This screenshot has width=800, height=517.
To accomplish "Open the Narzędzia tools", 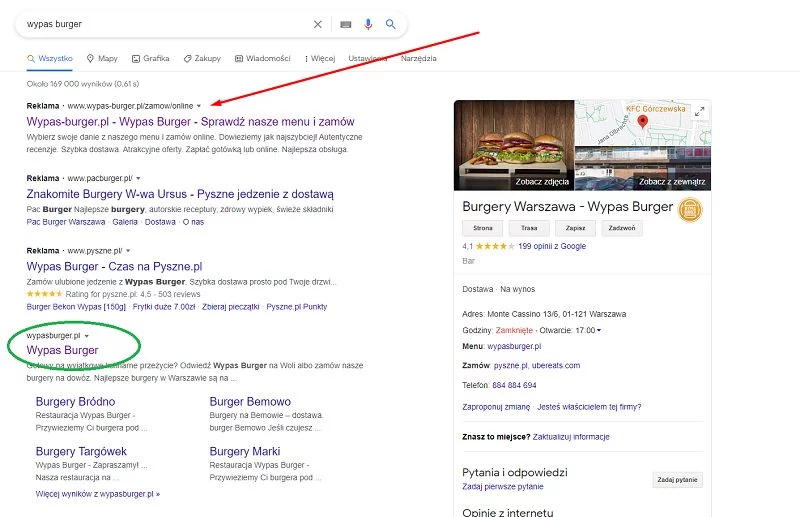I will point(418,59).
